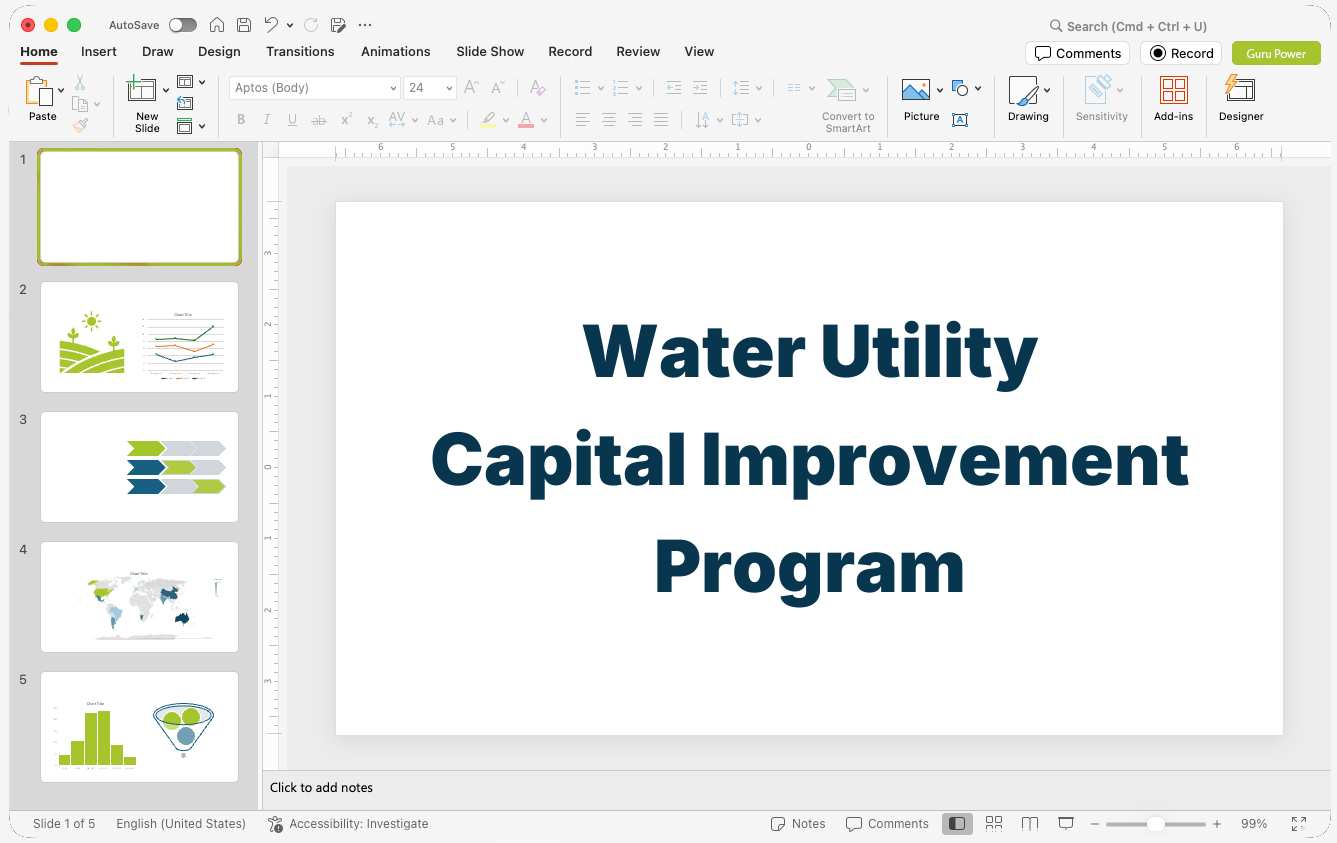Open the Draw tab
This screenshot has height=843, width=1337.
(x=158, y=51)
